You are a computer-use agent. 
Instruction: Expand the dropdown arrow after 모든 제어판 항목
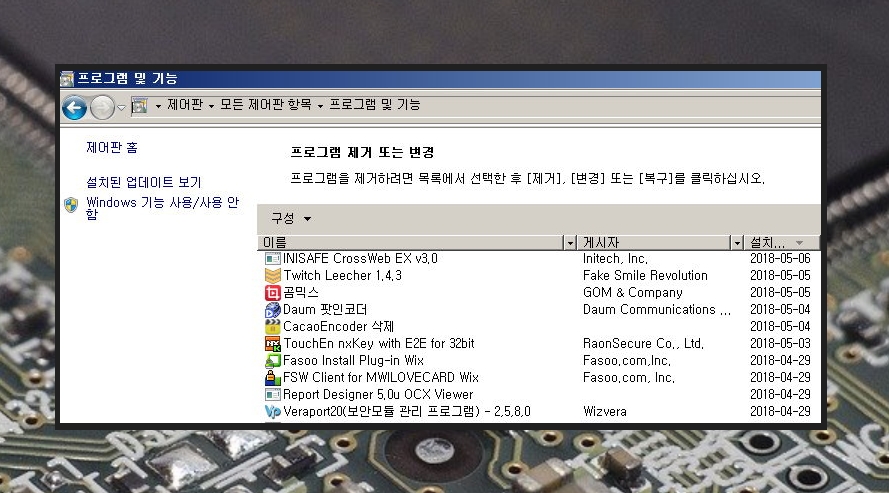(x=320, y=106)
